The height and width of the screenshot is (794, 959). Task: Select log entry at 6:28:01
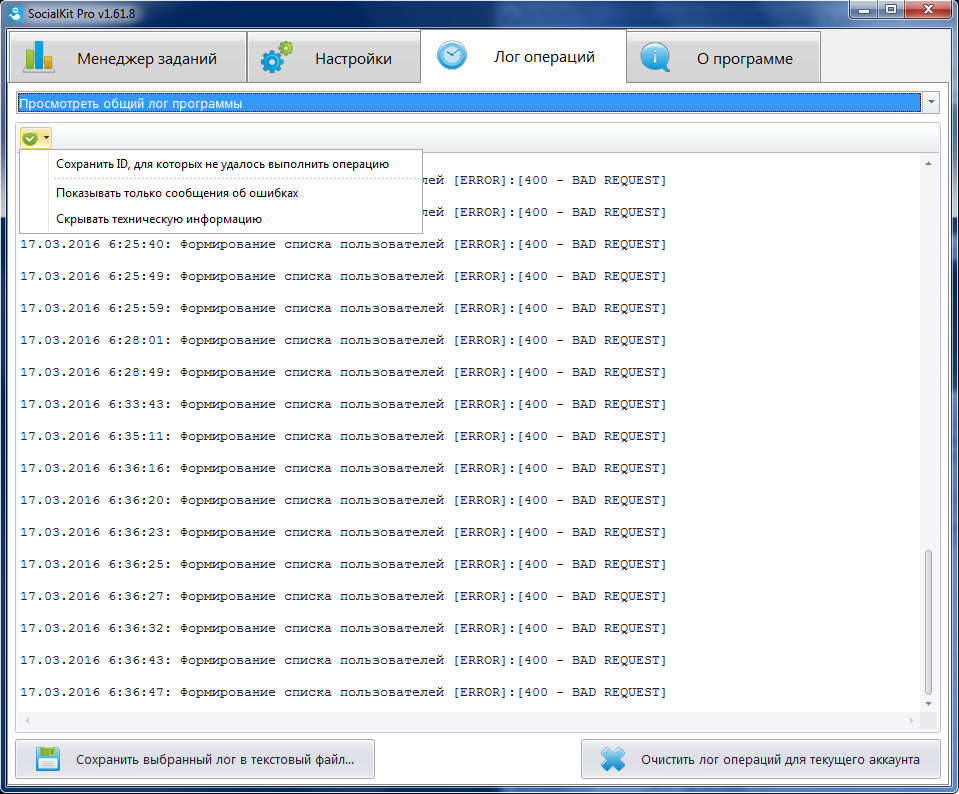(x=343, y=340)
